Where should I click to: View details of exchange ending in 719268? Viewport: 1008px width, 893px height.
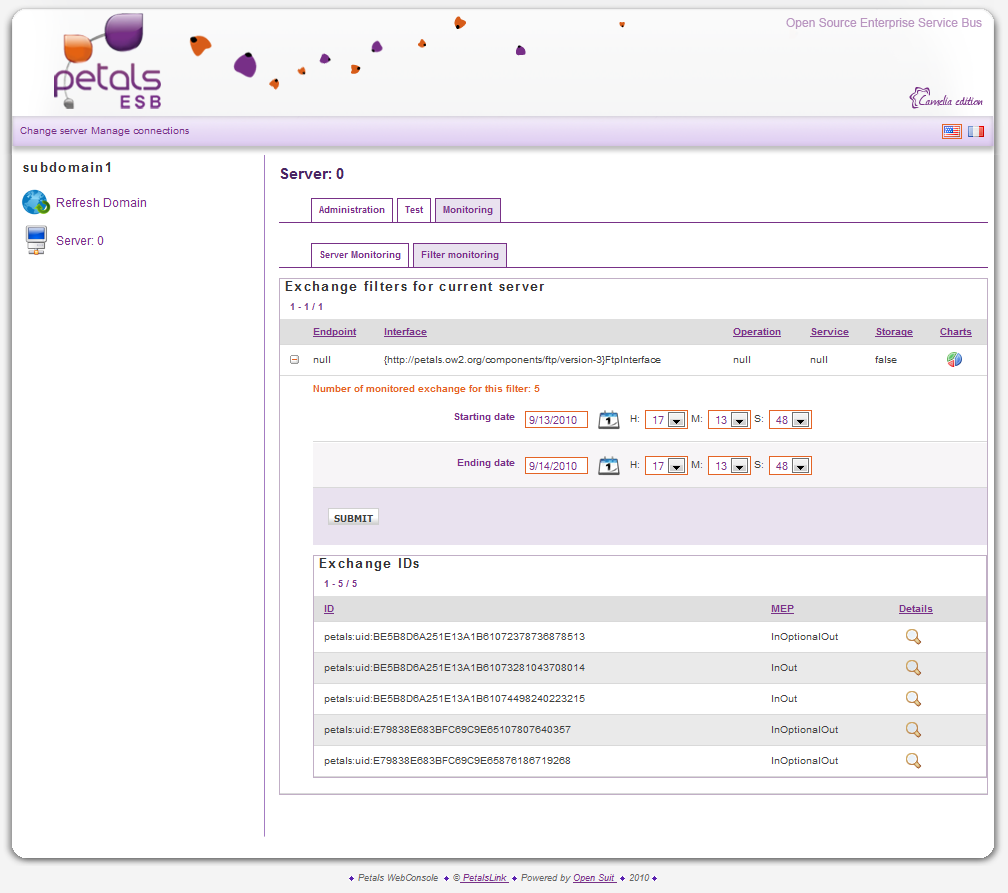point(912,761)
